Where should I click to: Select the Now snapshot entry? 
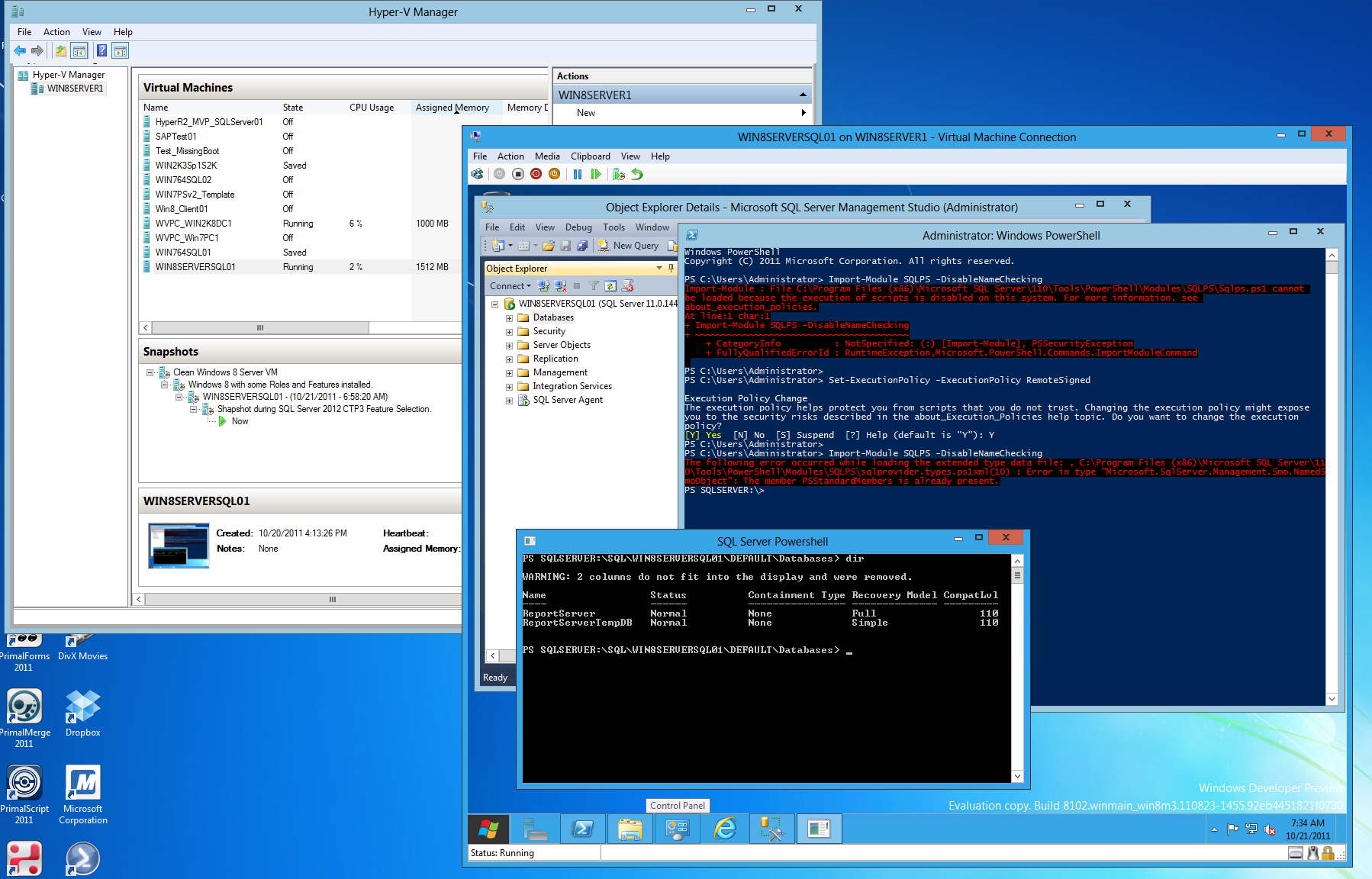[x=240, y=421]
